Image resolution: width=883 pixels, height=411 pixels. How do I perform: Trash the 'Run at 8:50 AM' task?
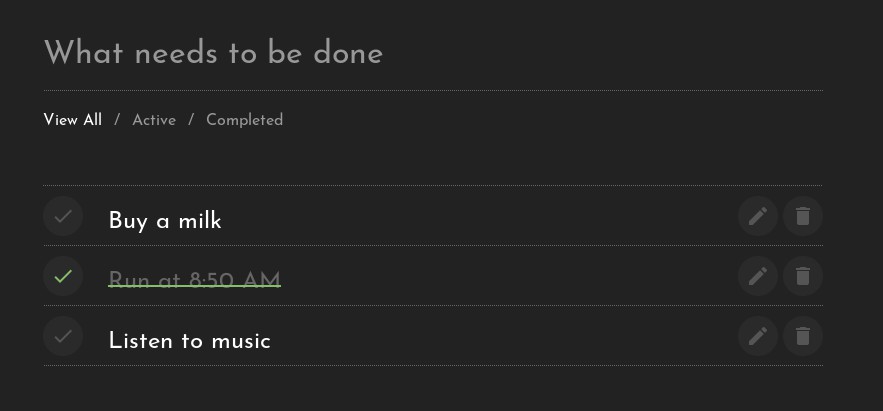click(x=802, y=276)
